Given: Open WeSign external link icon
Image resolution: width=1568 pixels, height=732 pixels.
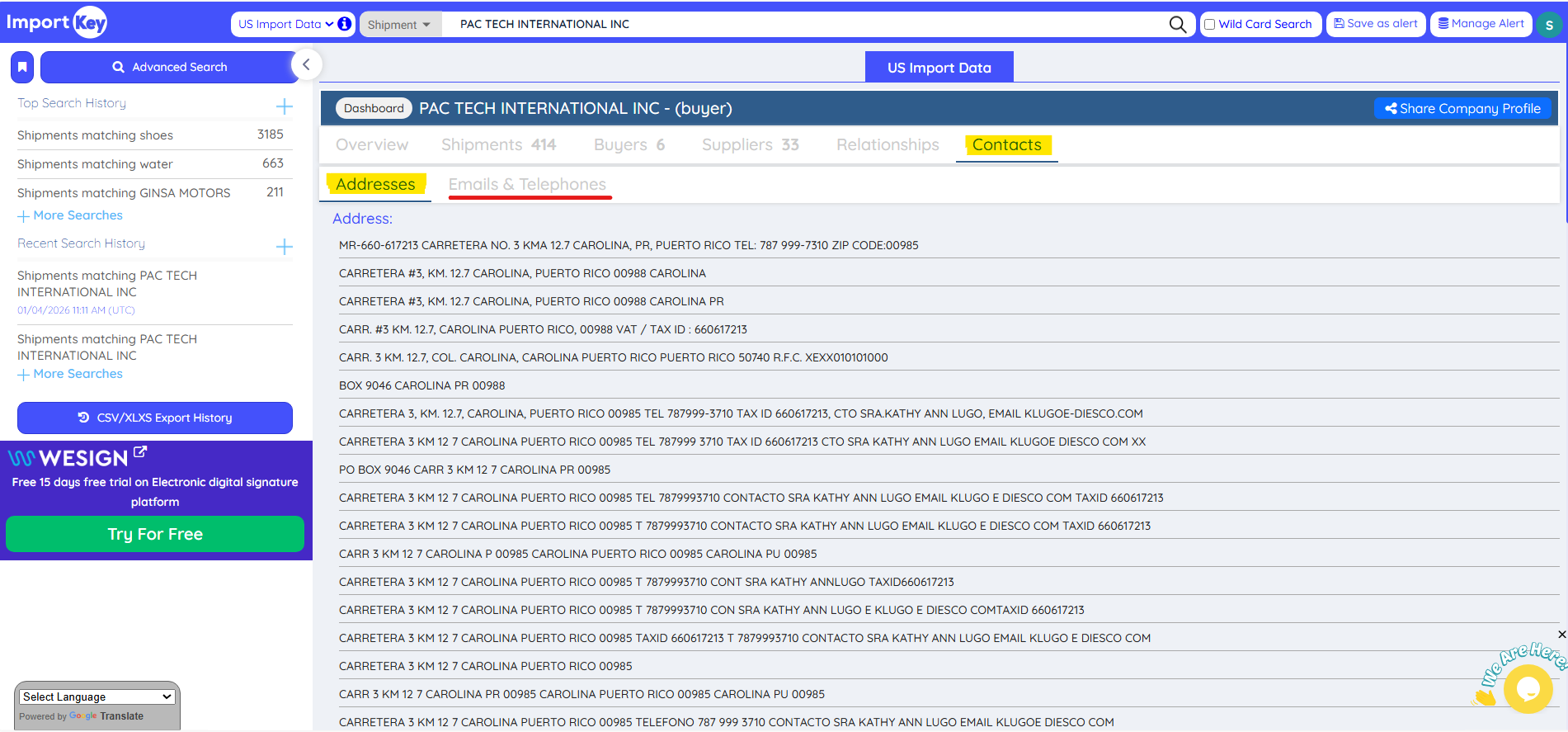Looking at the screenshot, I should [x=140, y=452].
